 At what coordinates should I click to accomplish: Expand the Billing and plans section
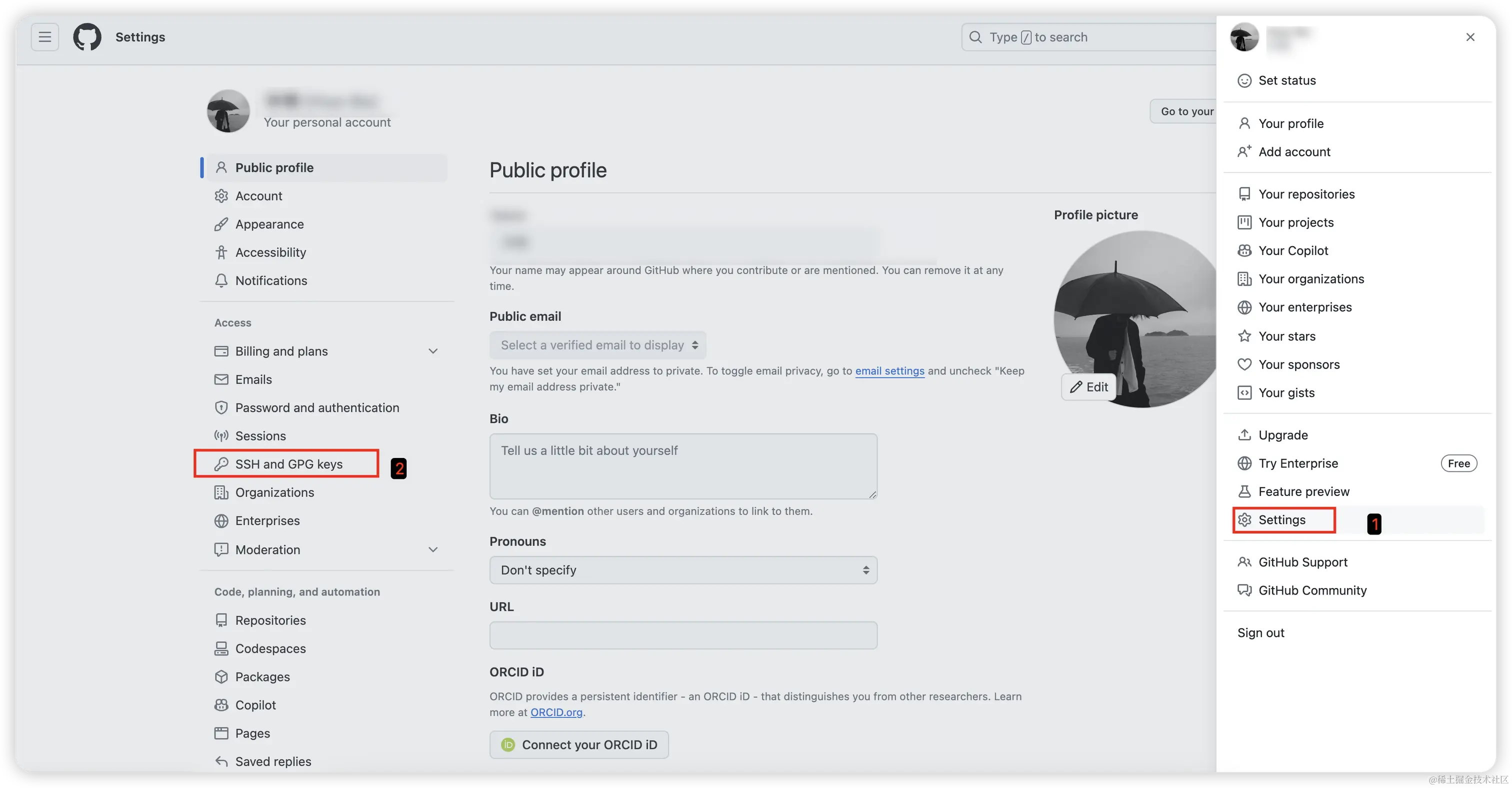(433, 351)
